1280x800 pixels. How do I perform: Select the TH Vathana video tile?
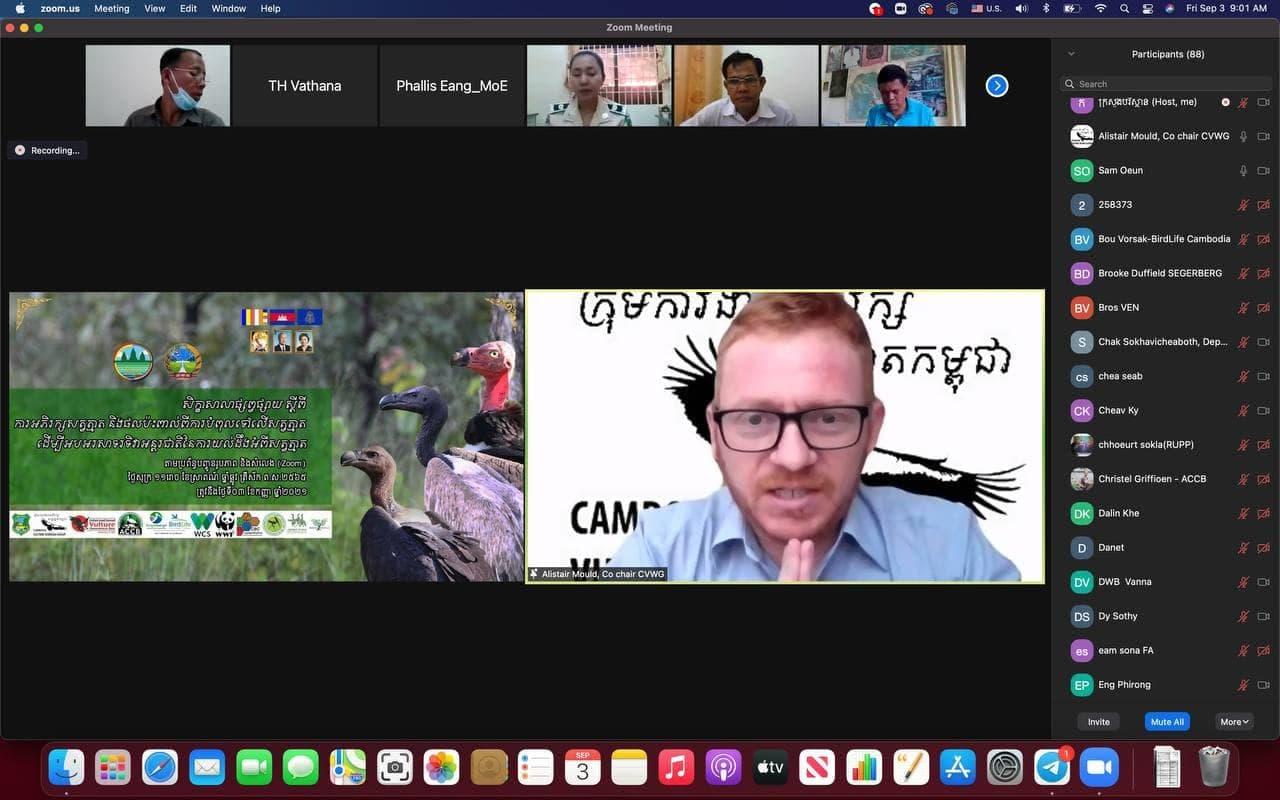(305, 86)
